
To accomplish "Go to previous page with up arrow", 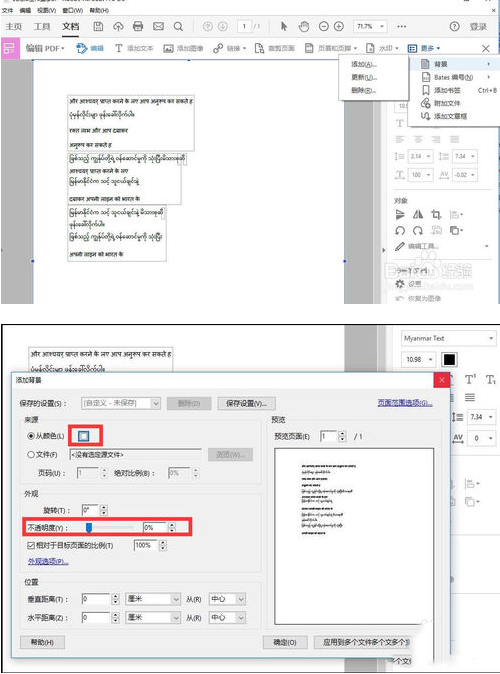I will pos(208,27).
